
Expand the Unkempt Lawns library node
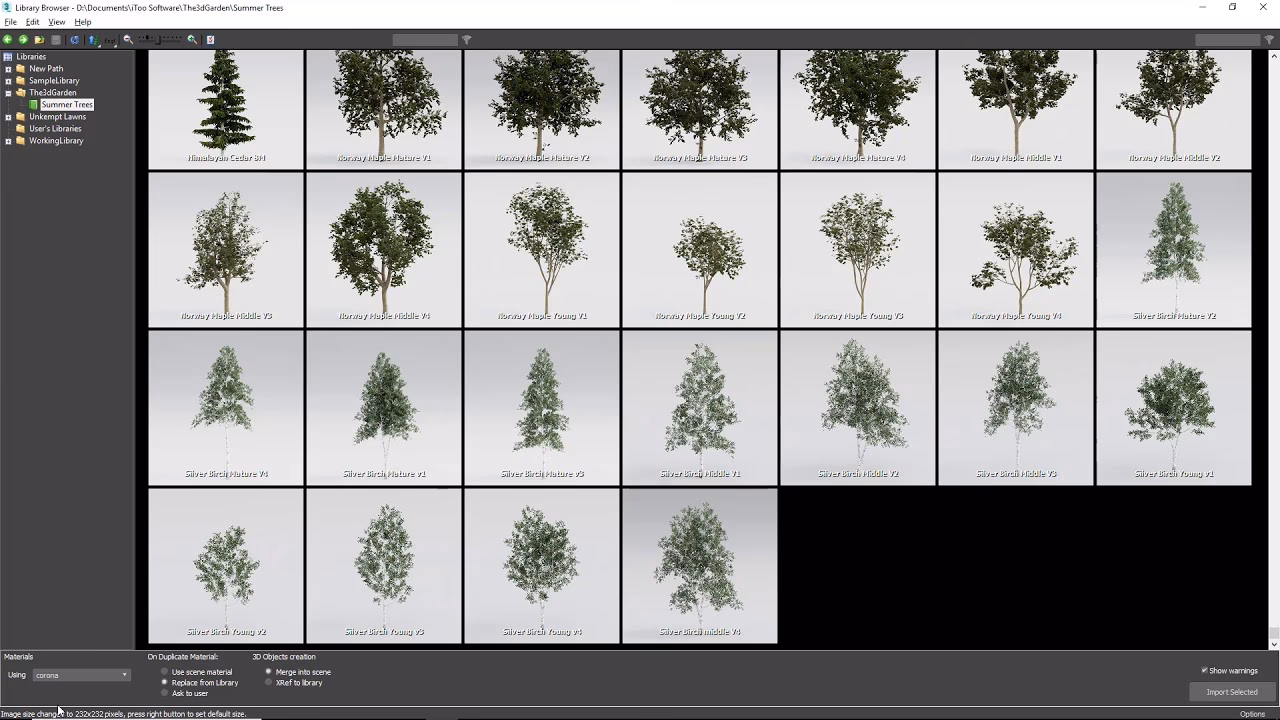pyautogui.click(x=8, y=116)
